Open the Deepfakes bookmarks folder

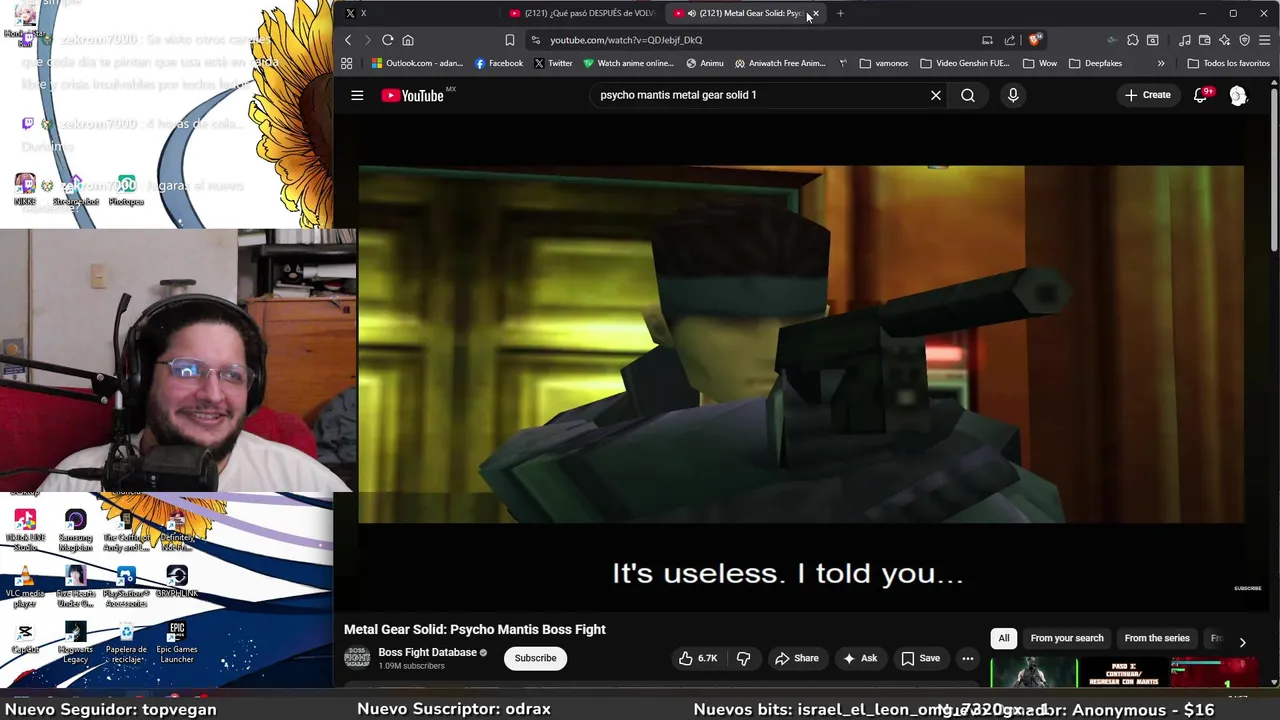click(1095, 63)
